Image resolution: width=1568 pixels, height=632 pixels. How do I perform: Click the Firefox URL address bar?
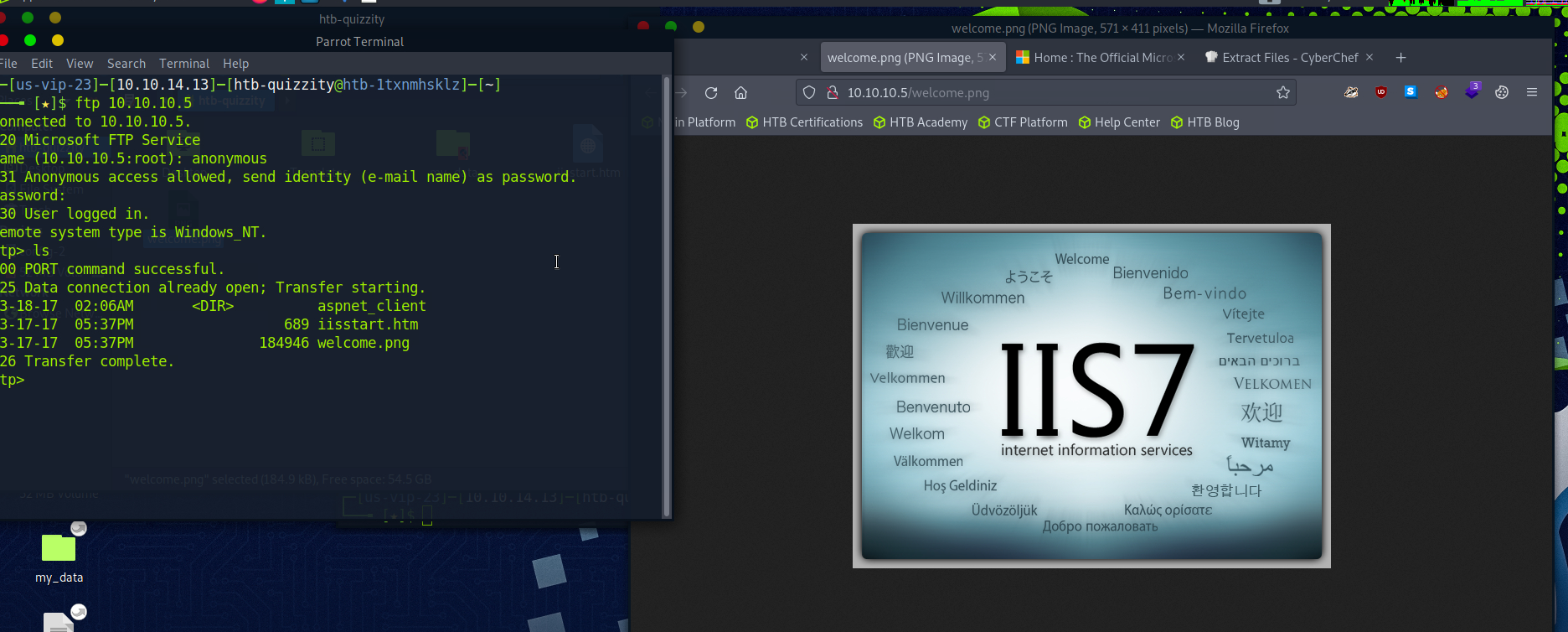coord(1045,93)
